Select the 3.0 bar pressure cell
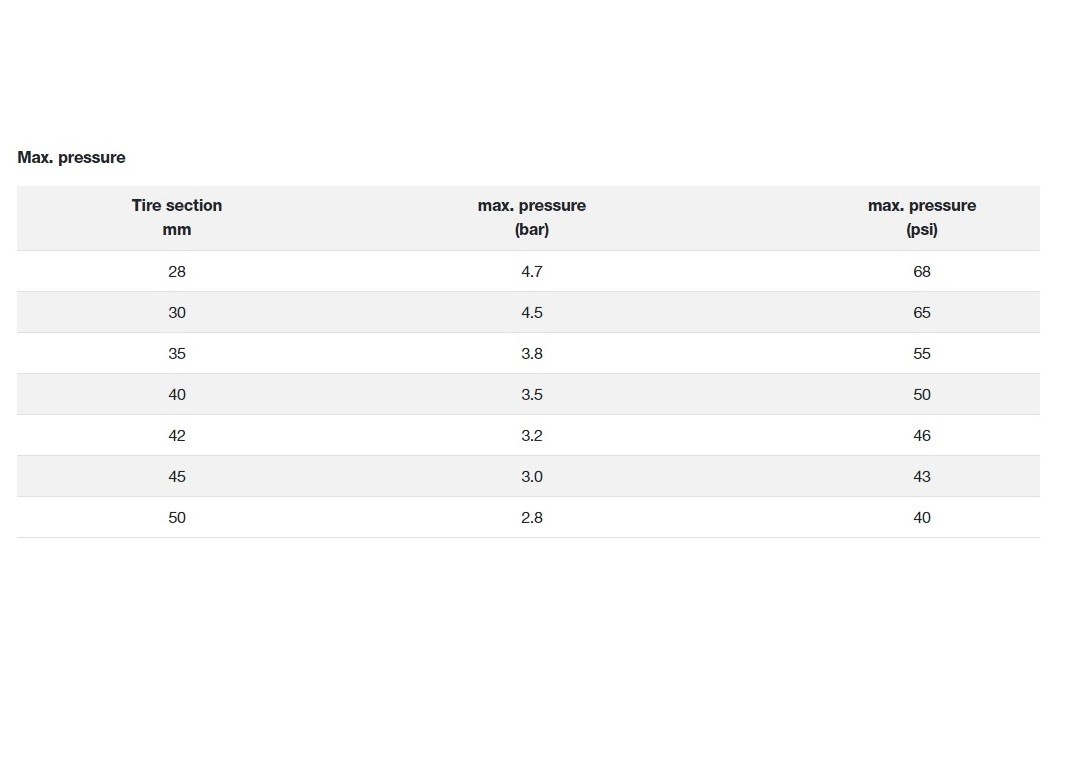1090x768 pixels. [x=531, y=476]
